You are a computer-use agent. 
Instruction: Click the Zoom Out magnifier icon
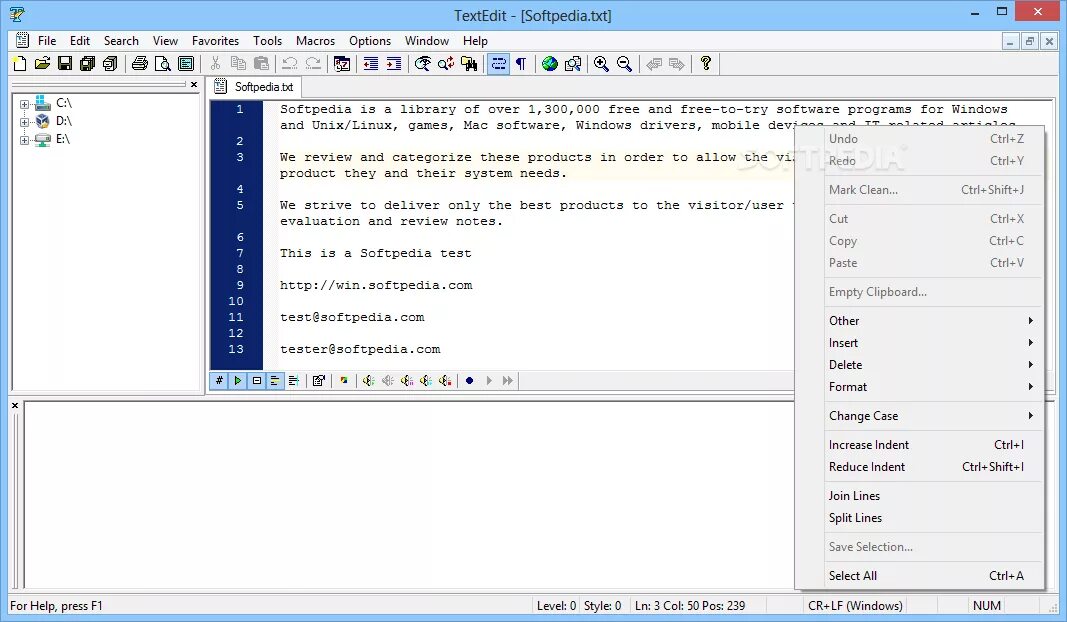click(x=624, y=64)
